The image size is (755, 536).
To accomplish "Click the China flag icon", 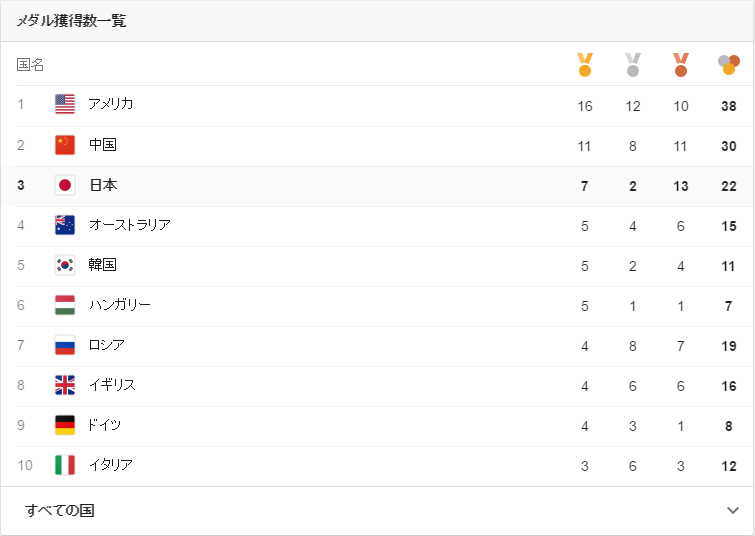I will coord(65,145).
